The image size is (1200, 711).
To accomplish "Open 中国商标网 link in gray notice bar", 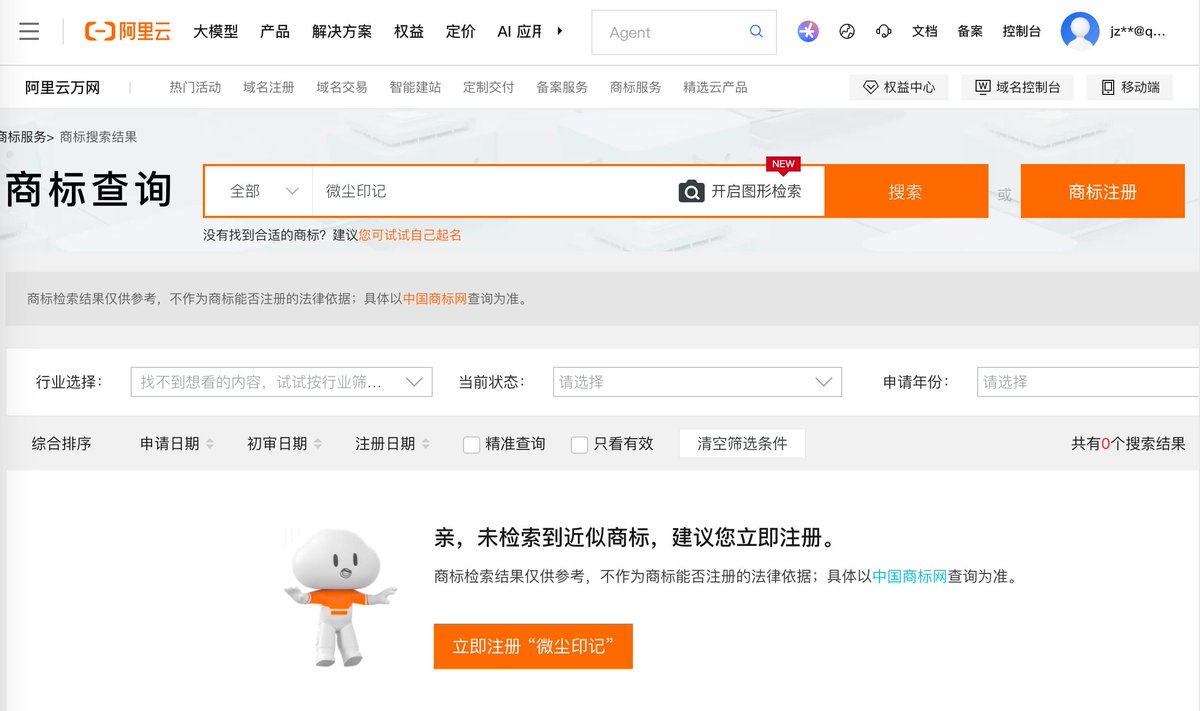I will (435, 298).
